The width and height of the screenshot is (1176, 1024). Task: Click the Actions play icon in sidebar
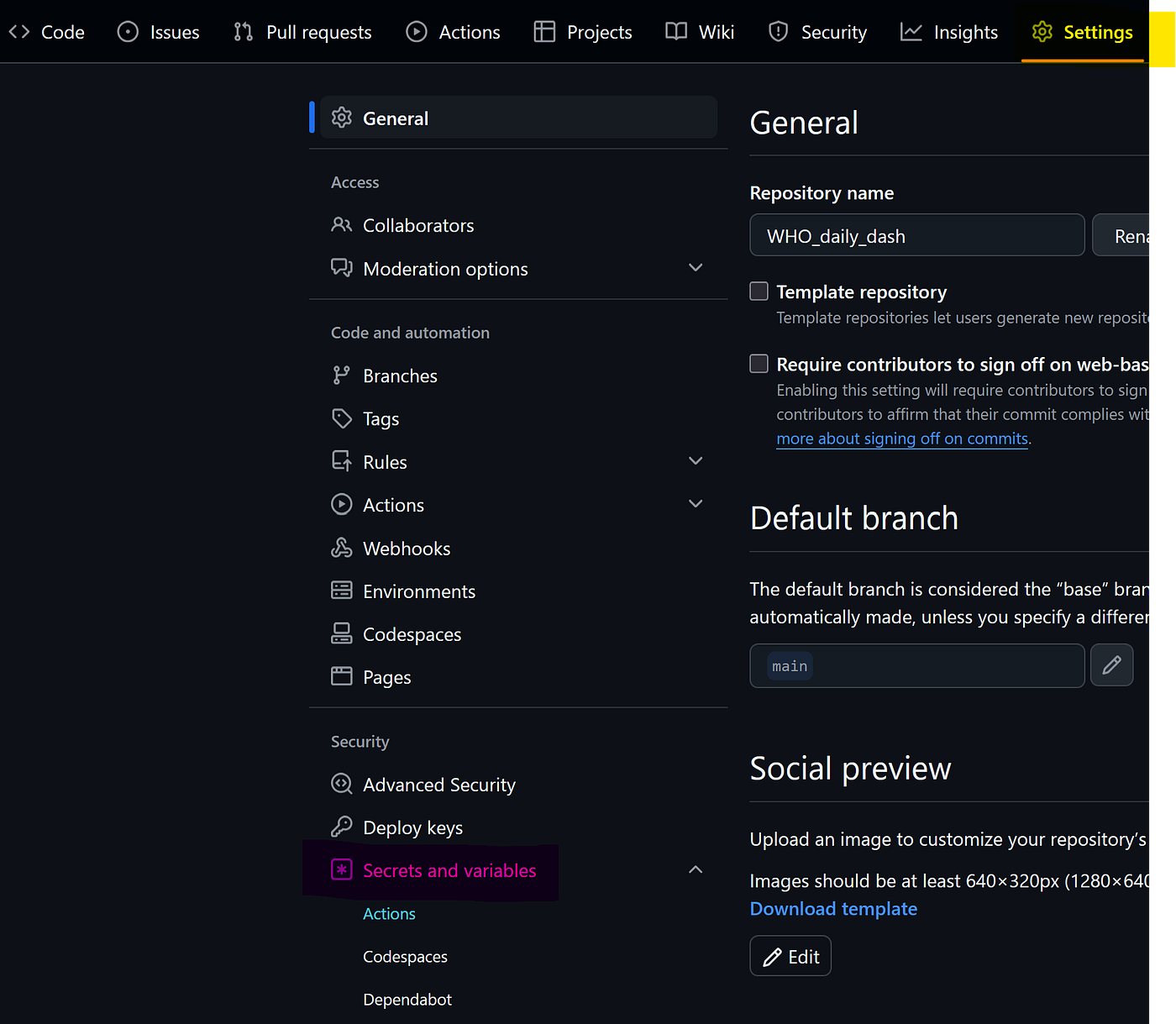click(342, 504)
